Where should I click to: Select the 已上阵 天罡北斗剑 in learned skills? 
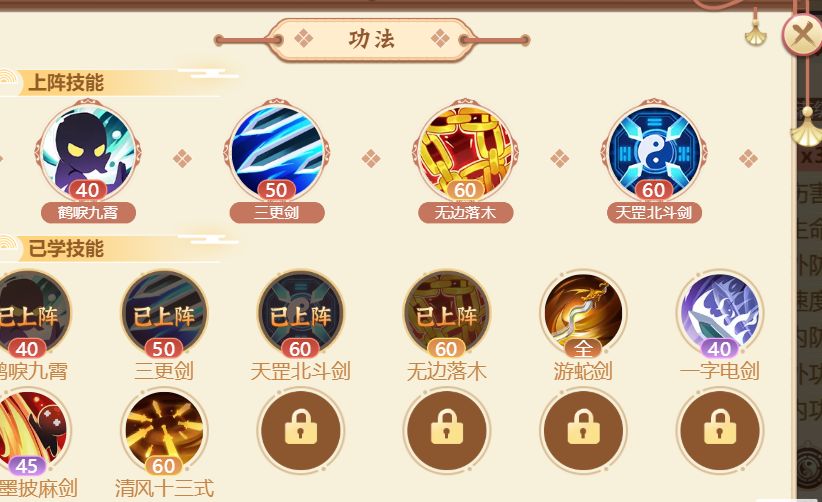click(x=300, y=313)
